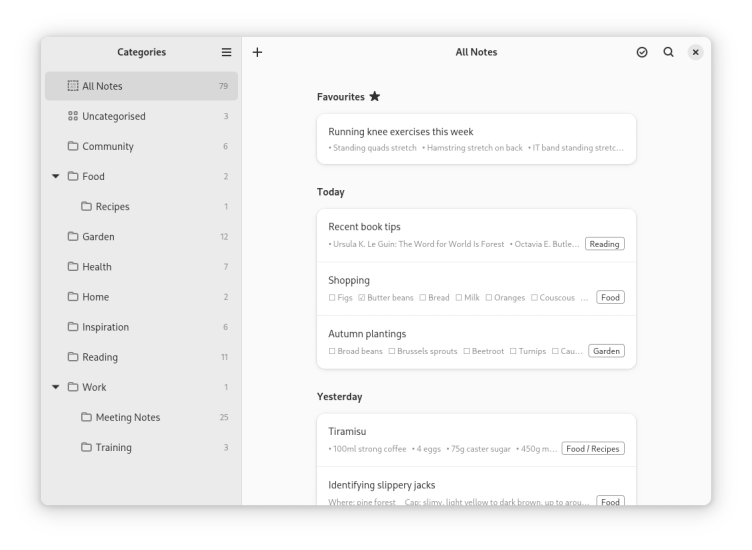Click the checkmark selection mode icon

coord(642,52)
